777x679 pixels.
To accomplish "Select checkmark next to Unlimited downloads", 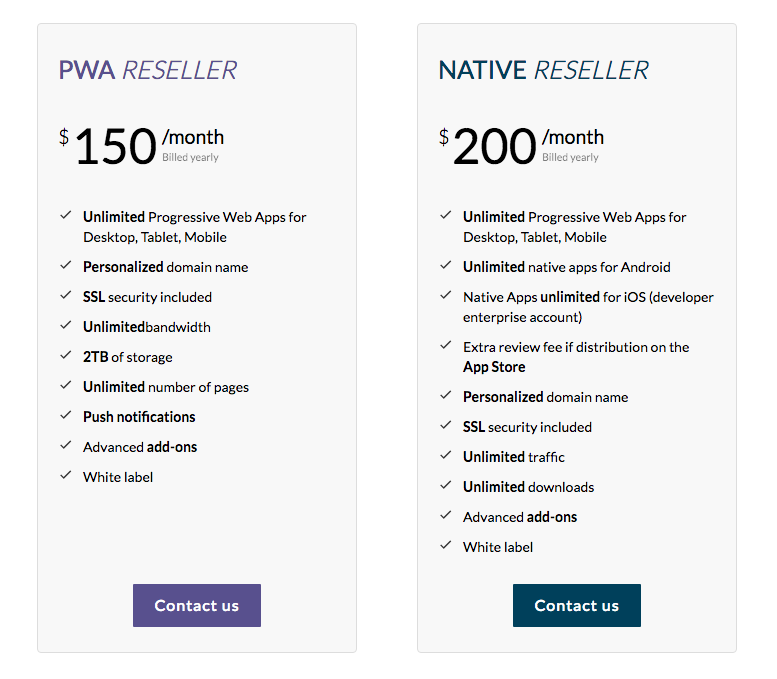I will [446, 486].
